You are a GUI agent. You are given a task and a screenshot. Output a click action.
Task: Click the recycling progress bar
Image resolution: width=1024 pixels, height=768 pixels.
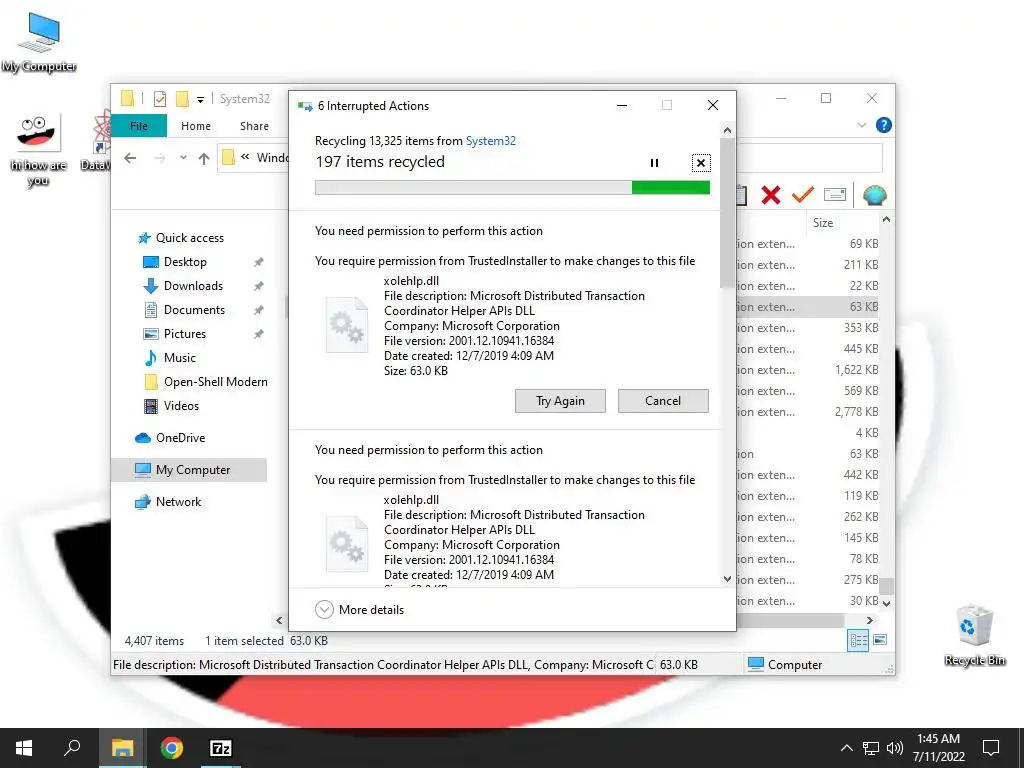click(512, 188)
